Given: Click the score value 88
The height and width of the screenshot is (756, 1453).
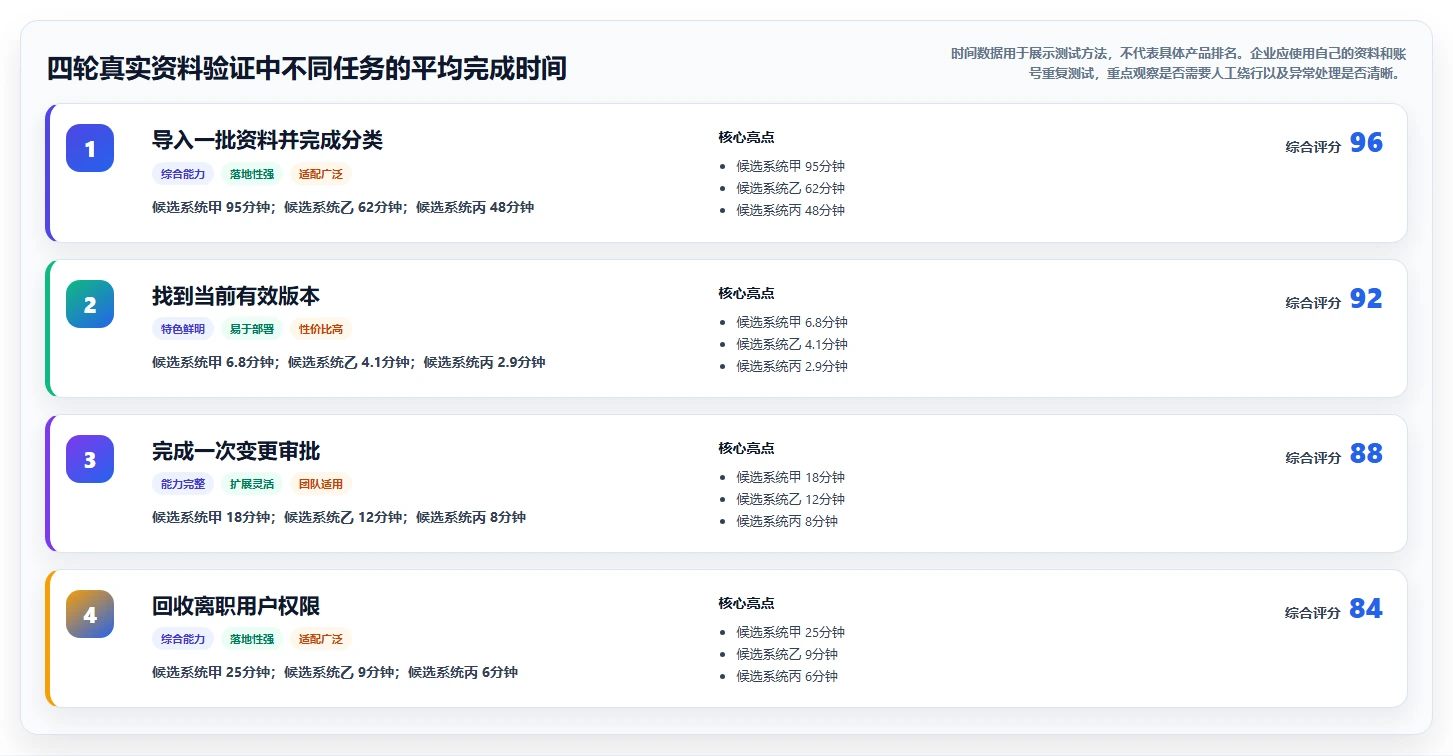Looking at the screenshot, I should point(1366,454).
